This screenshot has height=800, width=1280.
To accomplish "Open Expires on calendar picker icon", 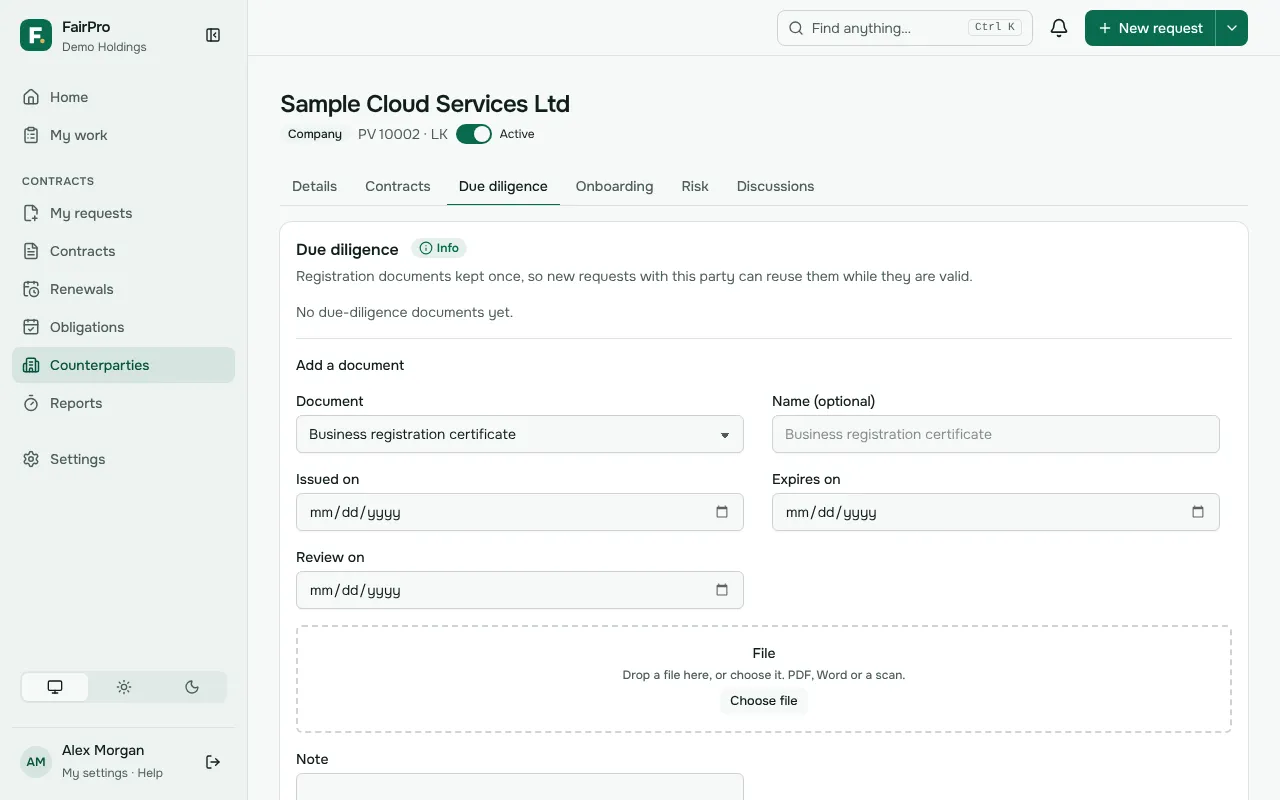I will click(x=1198, y=512).
